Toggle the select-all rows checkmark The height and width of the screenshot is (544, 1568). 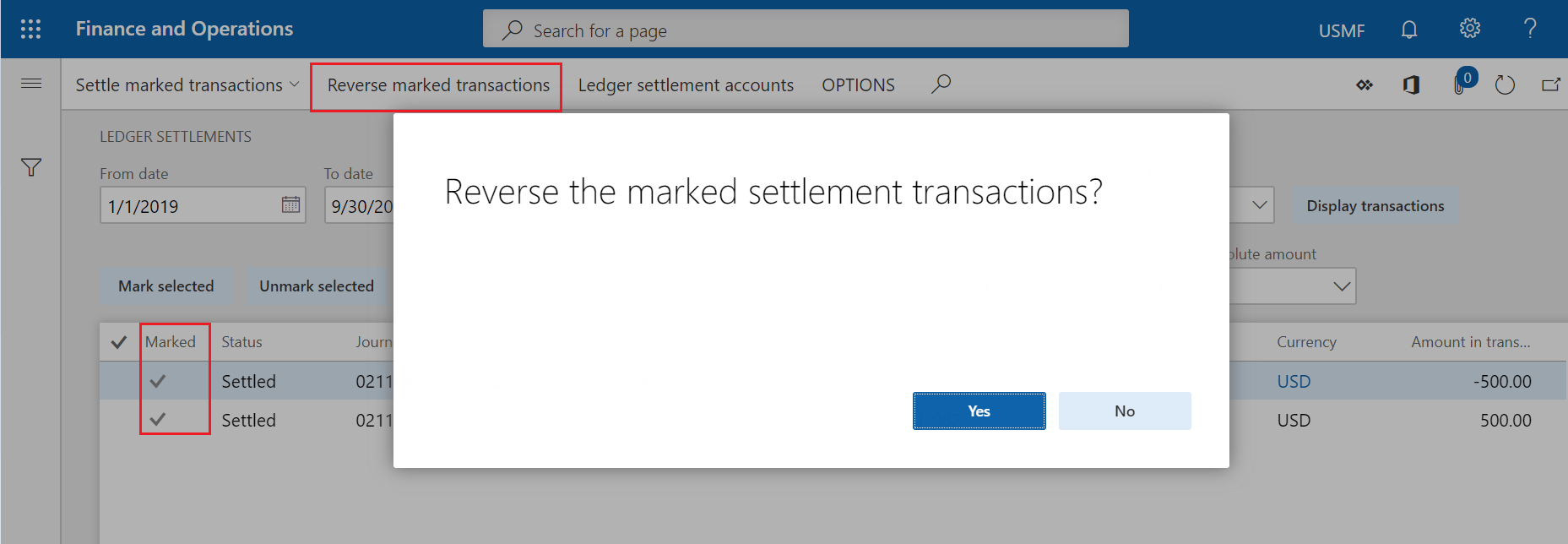point(119,342)
